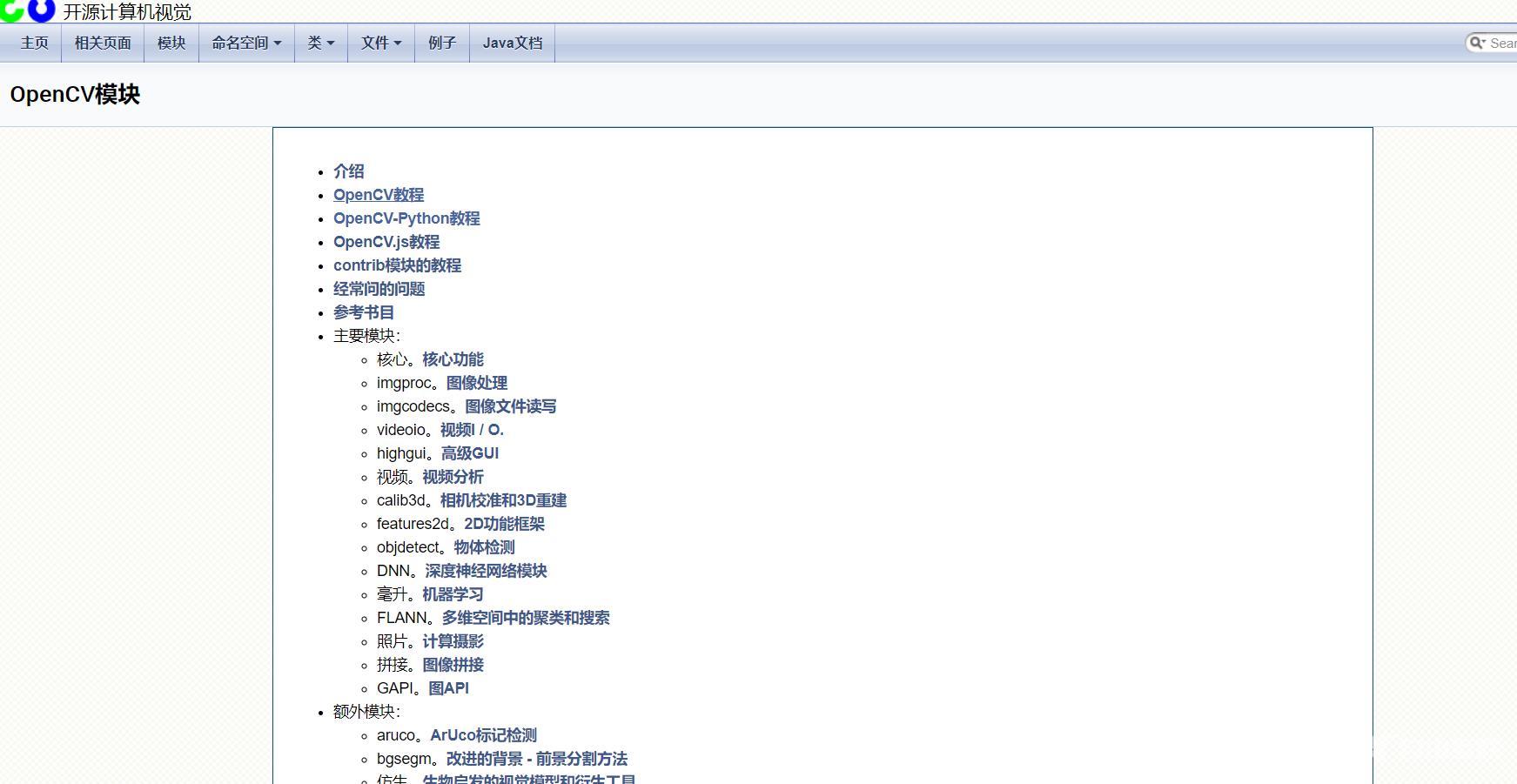Open the 经常问的问题 link
The width and height of the screenshot is (1517, 784).
coord(379,289)
